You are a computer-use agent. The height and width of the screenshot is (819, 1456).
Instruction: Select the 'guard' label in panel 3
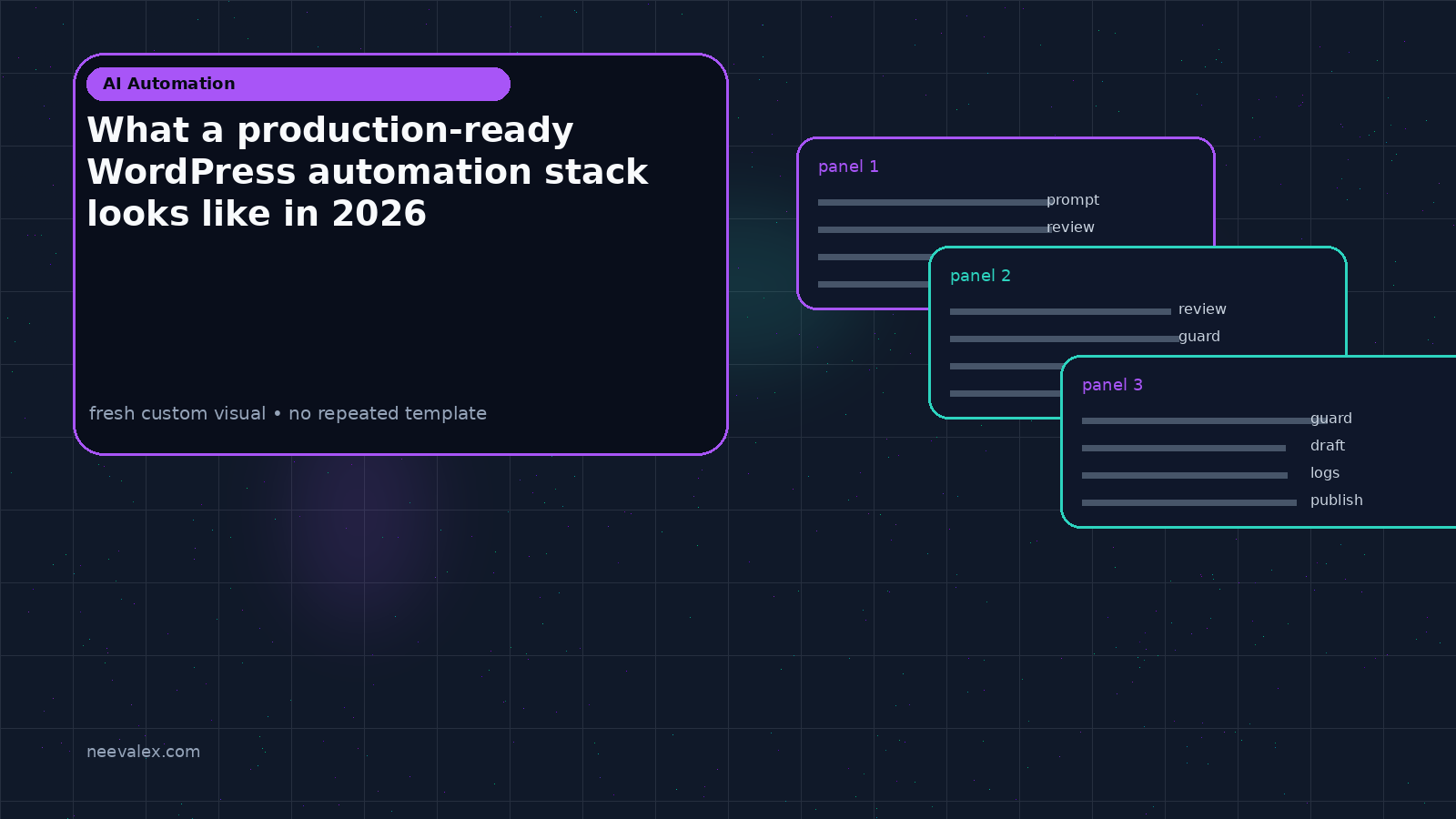click(x=1331, y=419)
